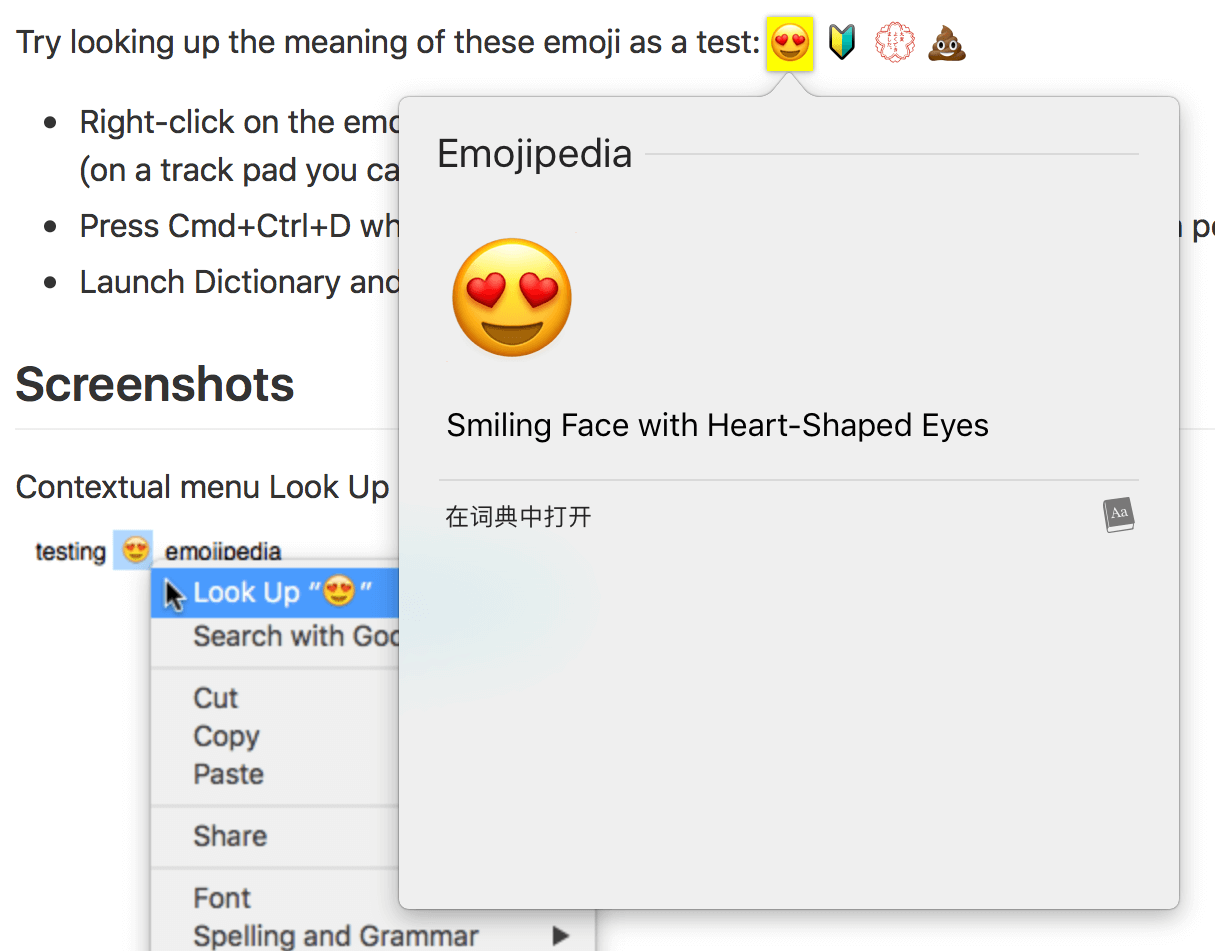The width and height of the screenshot is (1215, 951).
Task: Open the Font context menu item
Action: tap(222, 898)
